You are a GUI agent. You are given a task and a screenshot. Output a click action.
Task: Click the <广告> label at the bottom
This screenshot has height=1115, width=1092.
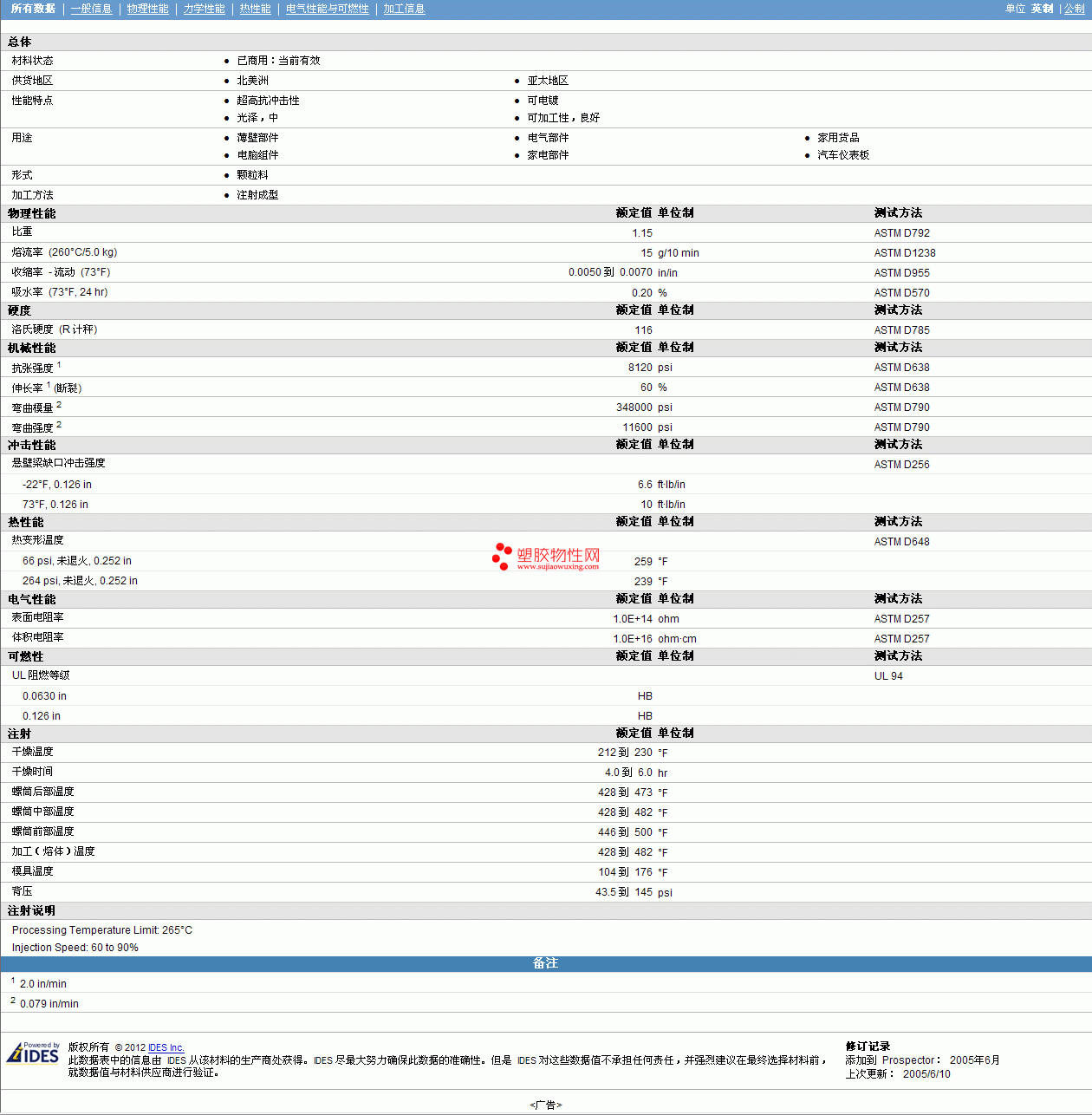coord(546,1105)
